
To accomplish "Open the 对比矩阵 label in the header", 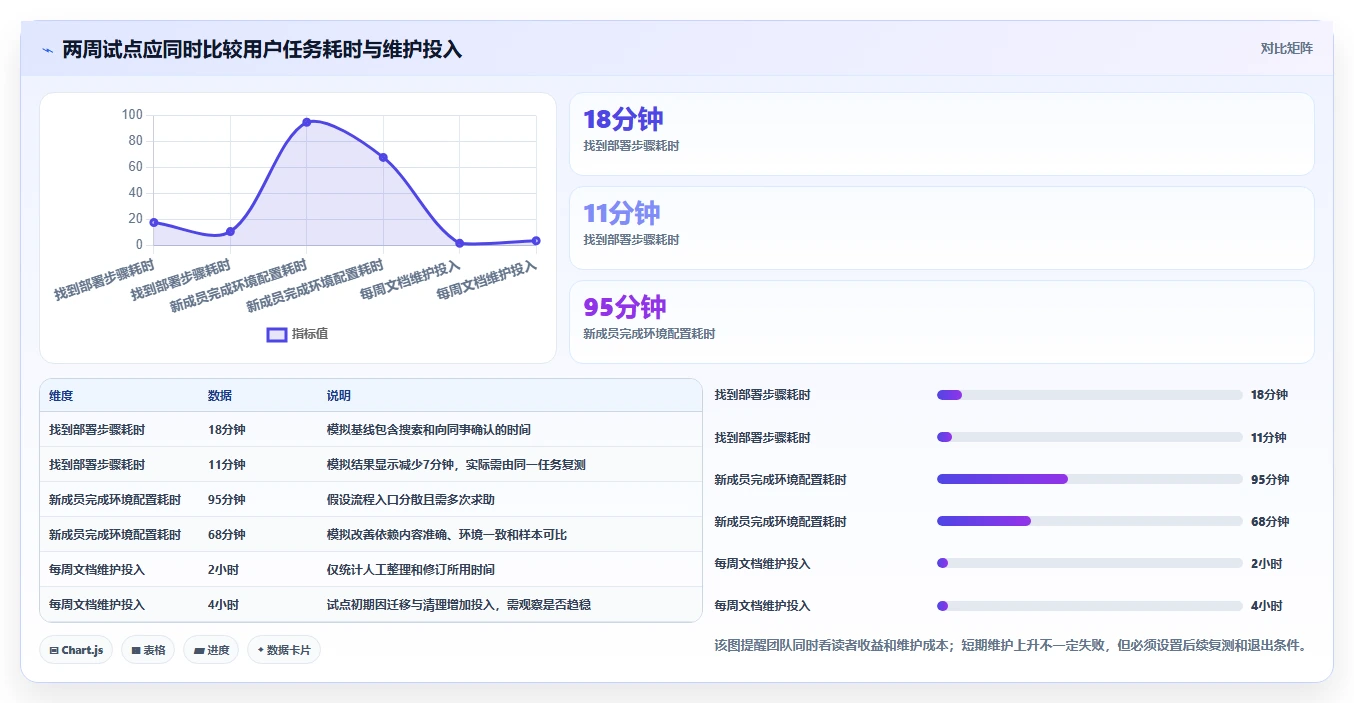I will point(1286,48).
